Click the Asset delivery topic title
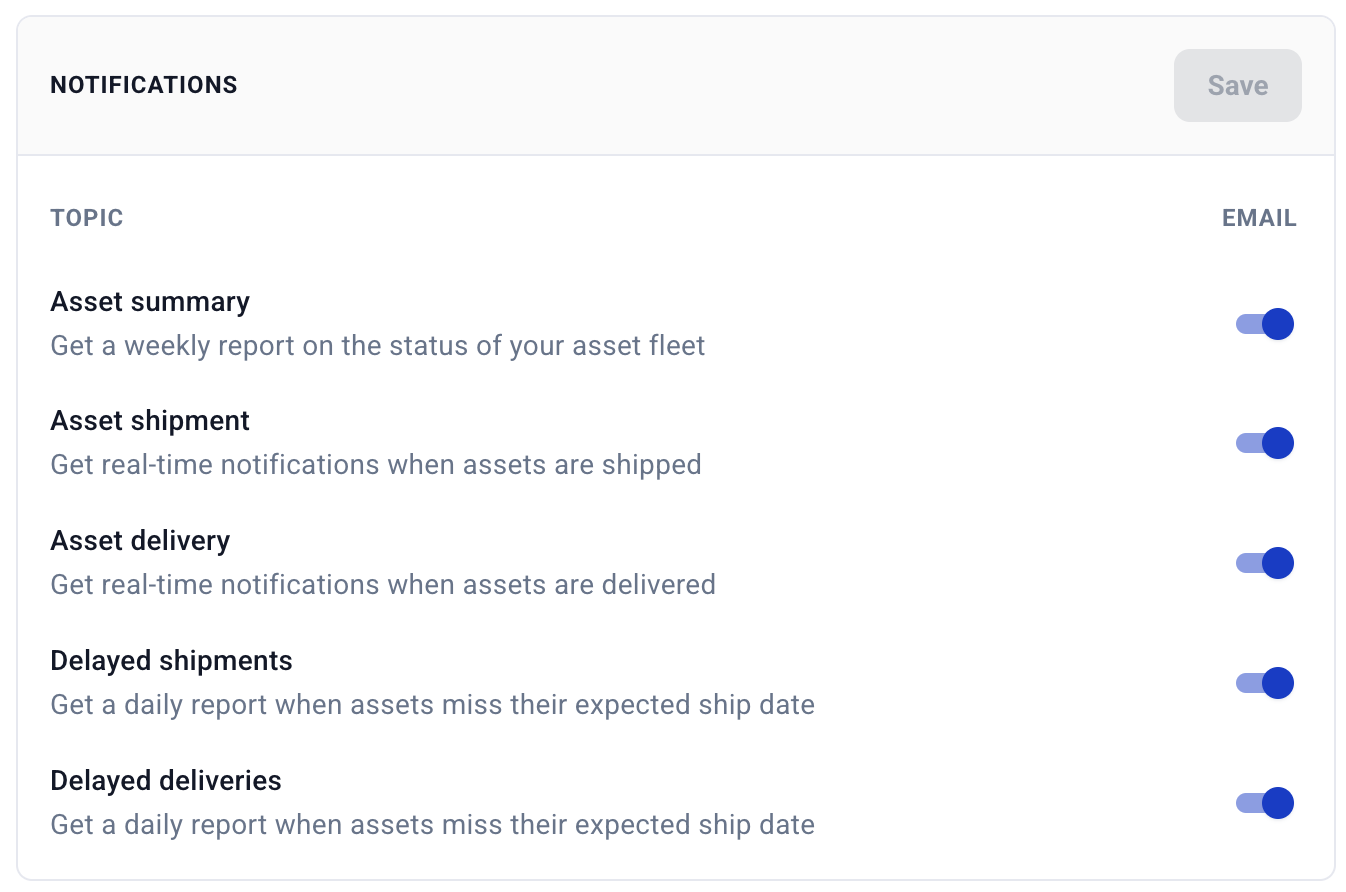This screenshot has width=1346, height=892. tap(140, 541)
